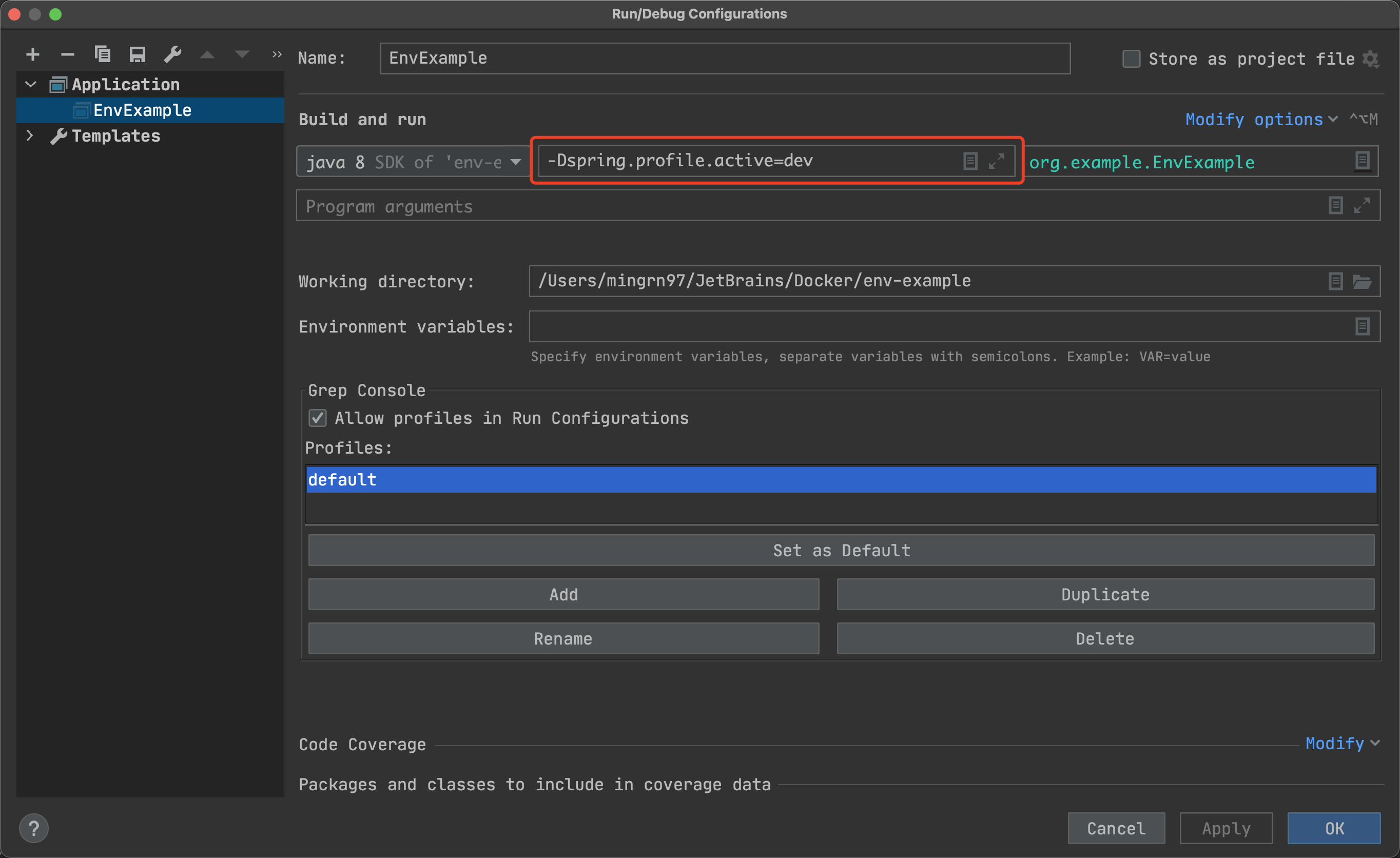Click the Save Configuration floppy disk icon
1400x858 pixels.
(138, 54)
